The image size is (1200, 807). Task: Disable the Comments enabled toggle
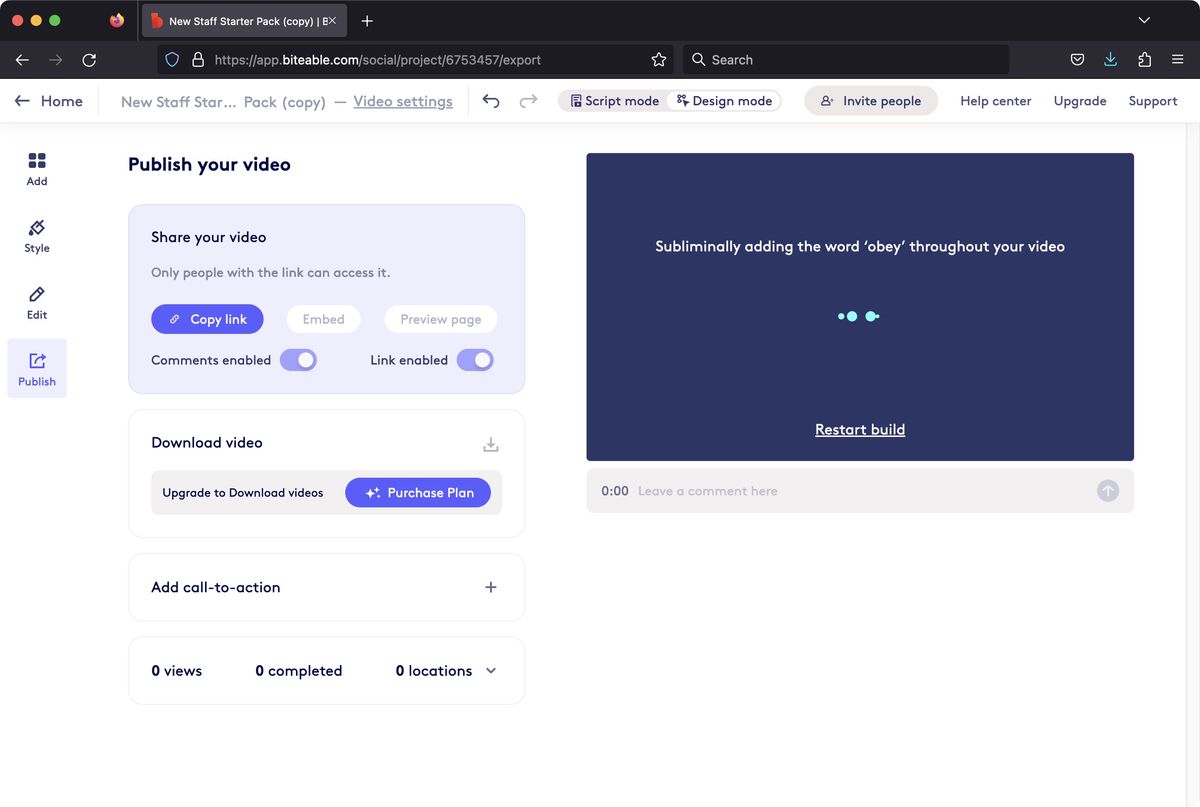298,359
